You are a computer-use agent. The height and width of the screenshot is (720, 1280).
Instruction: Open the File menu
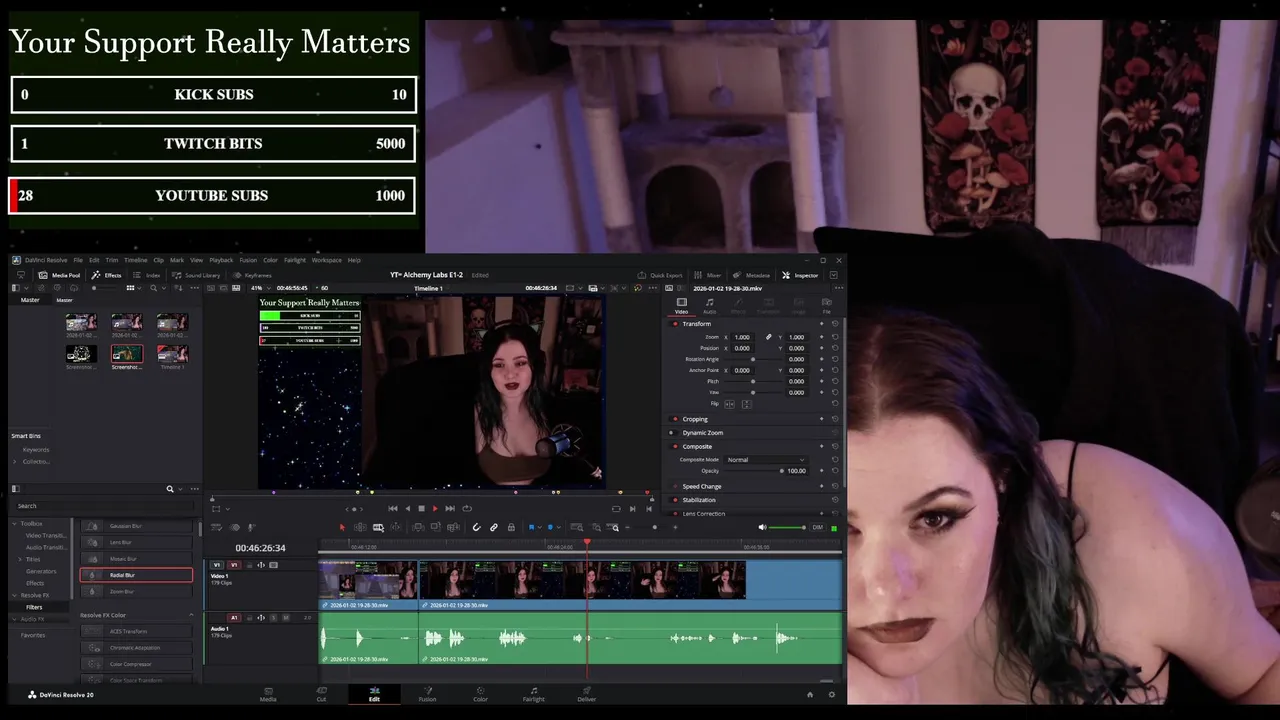78,260
